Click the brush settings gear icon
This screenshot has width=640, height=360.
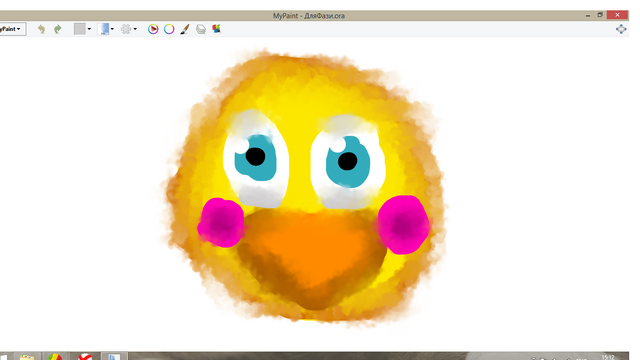tap(126, 29)
